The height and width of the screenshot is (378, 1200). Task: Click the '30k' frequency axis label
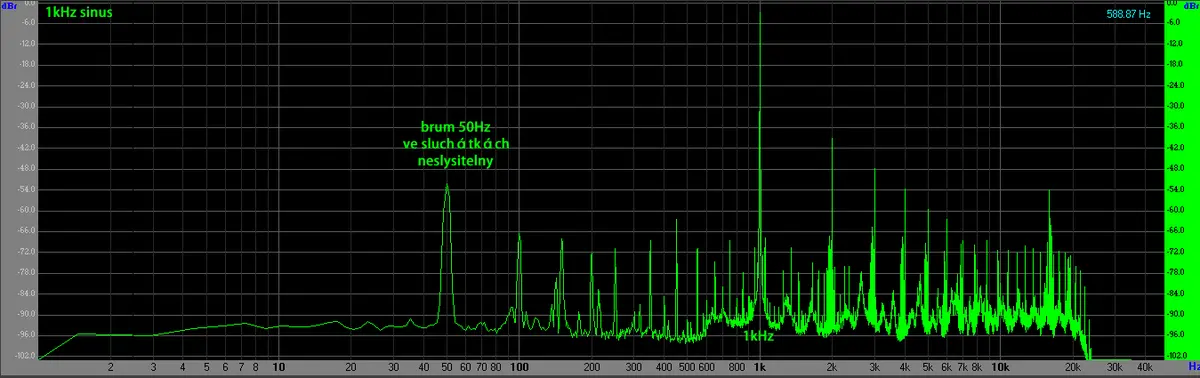tap(1116, 367)
